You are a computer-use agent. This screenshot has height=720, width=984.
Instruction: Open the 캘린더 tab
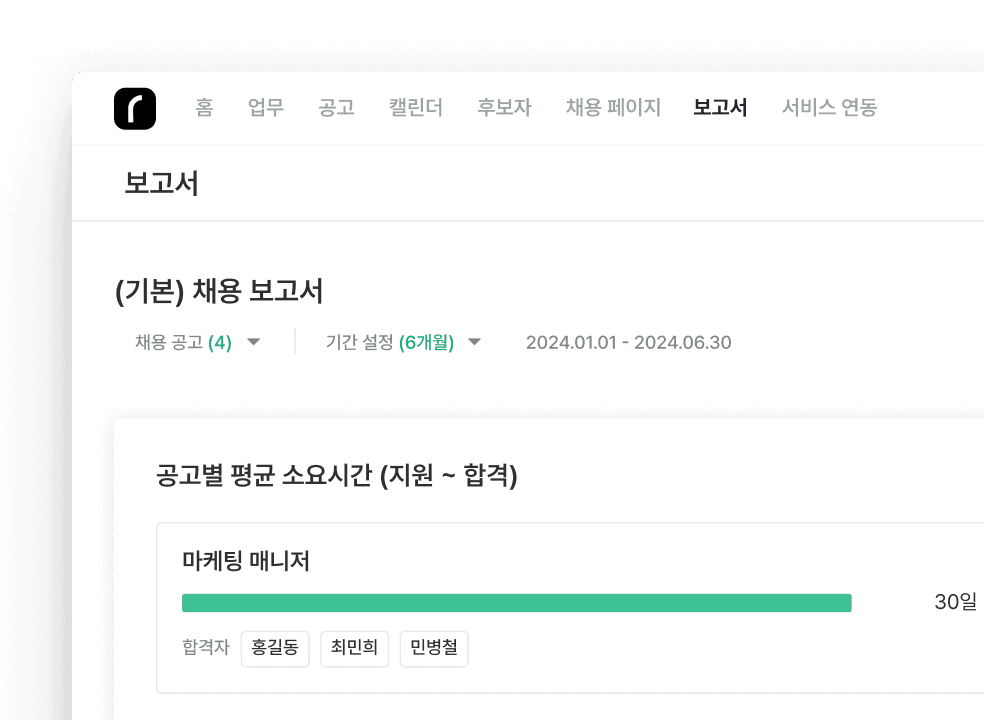(x=415, y=108)
